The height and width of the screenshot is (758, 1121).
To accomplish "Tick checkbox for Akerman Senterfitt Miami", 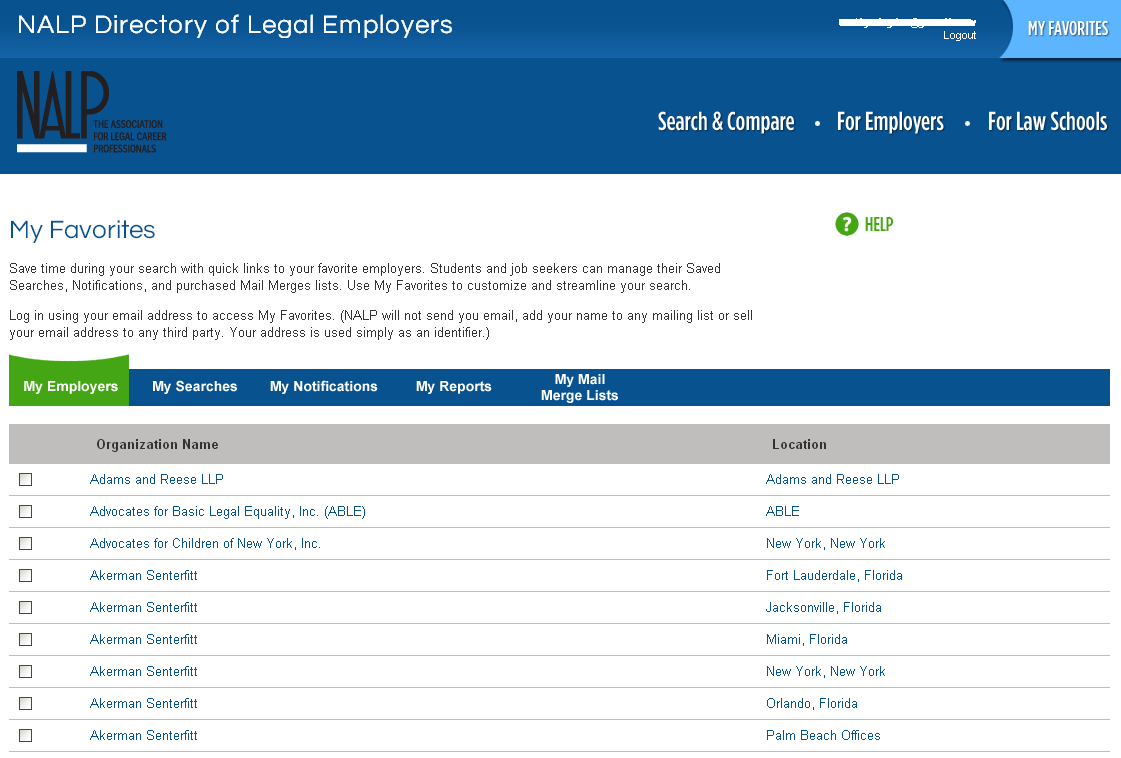I will pos(26,639).
